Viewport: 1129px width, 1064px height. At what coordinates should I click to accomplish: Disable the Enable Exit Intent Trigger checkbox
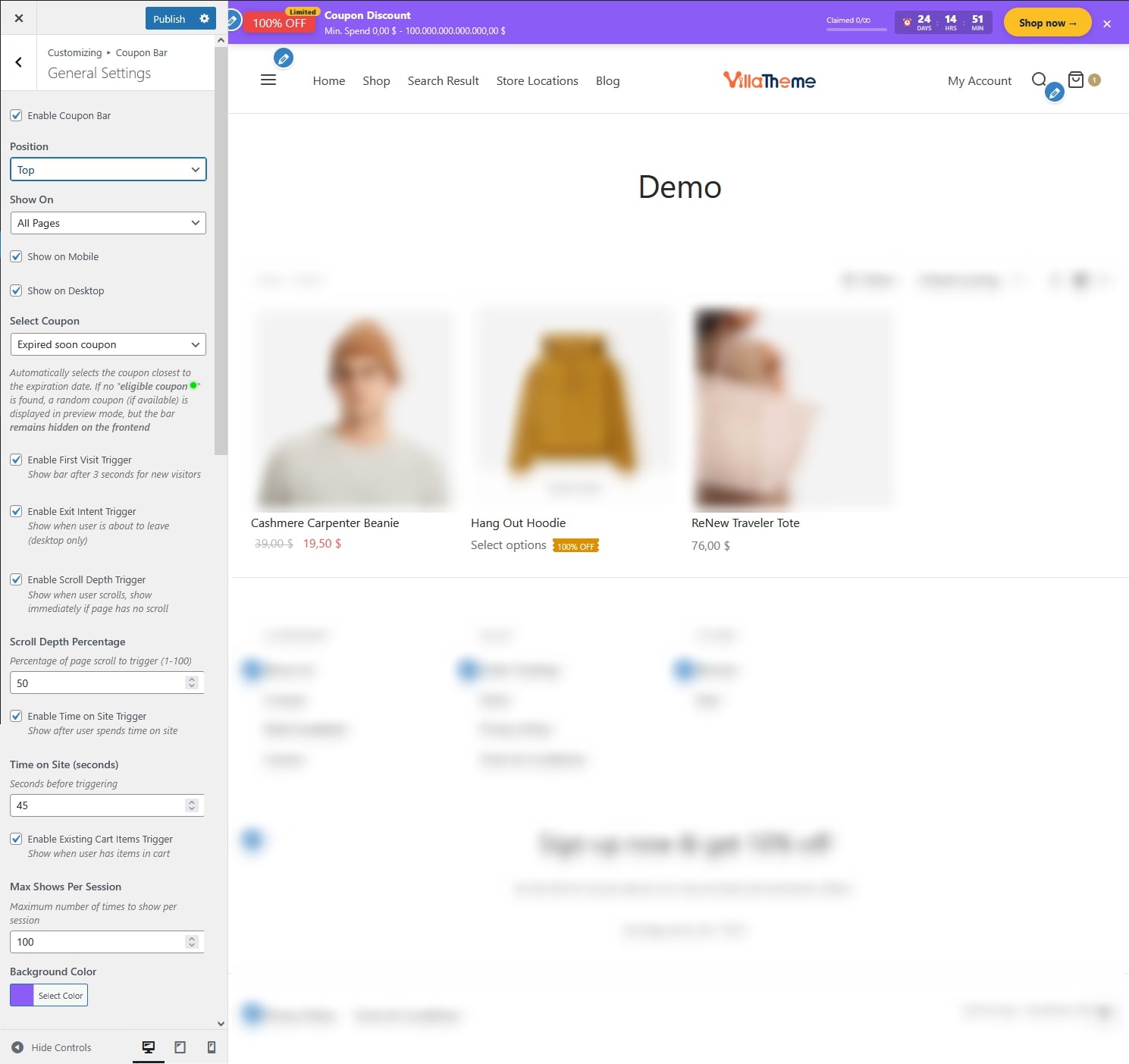pos(16,512)
